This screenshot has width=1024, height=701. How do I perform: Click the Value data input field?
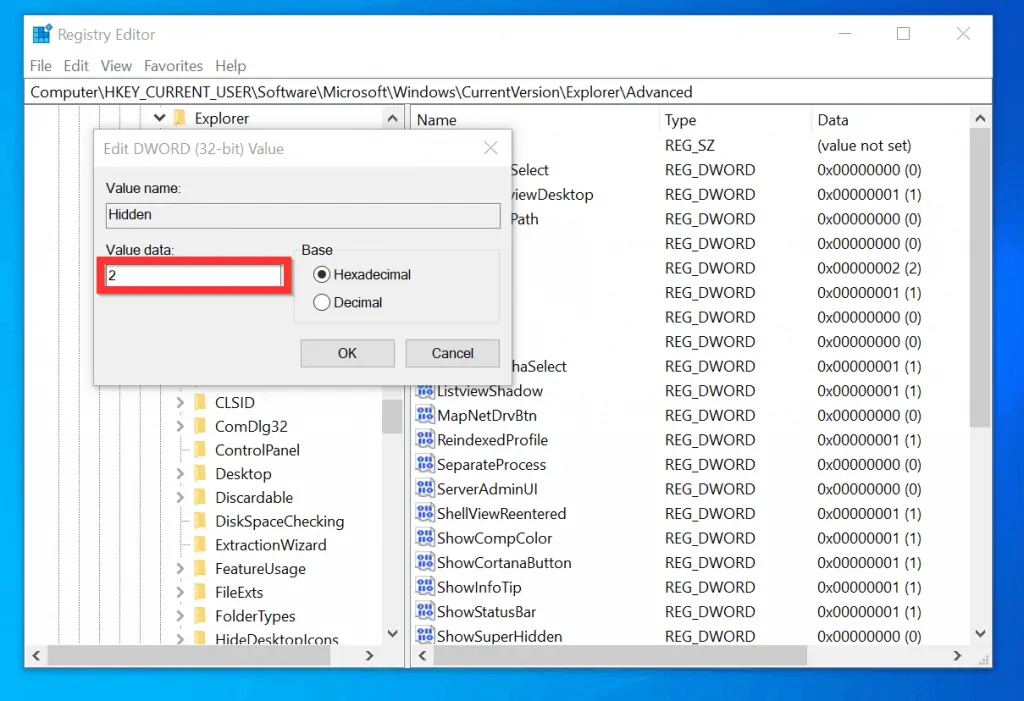click(x=194, y=275)
